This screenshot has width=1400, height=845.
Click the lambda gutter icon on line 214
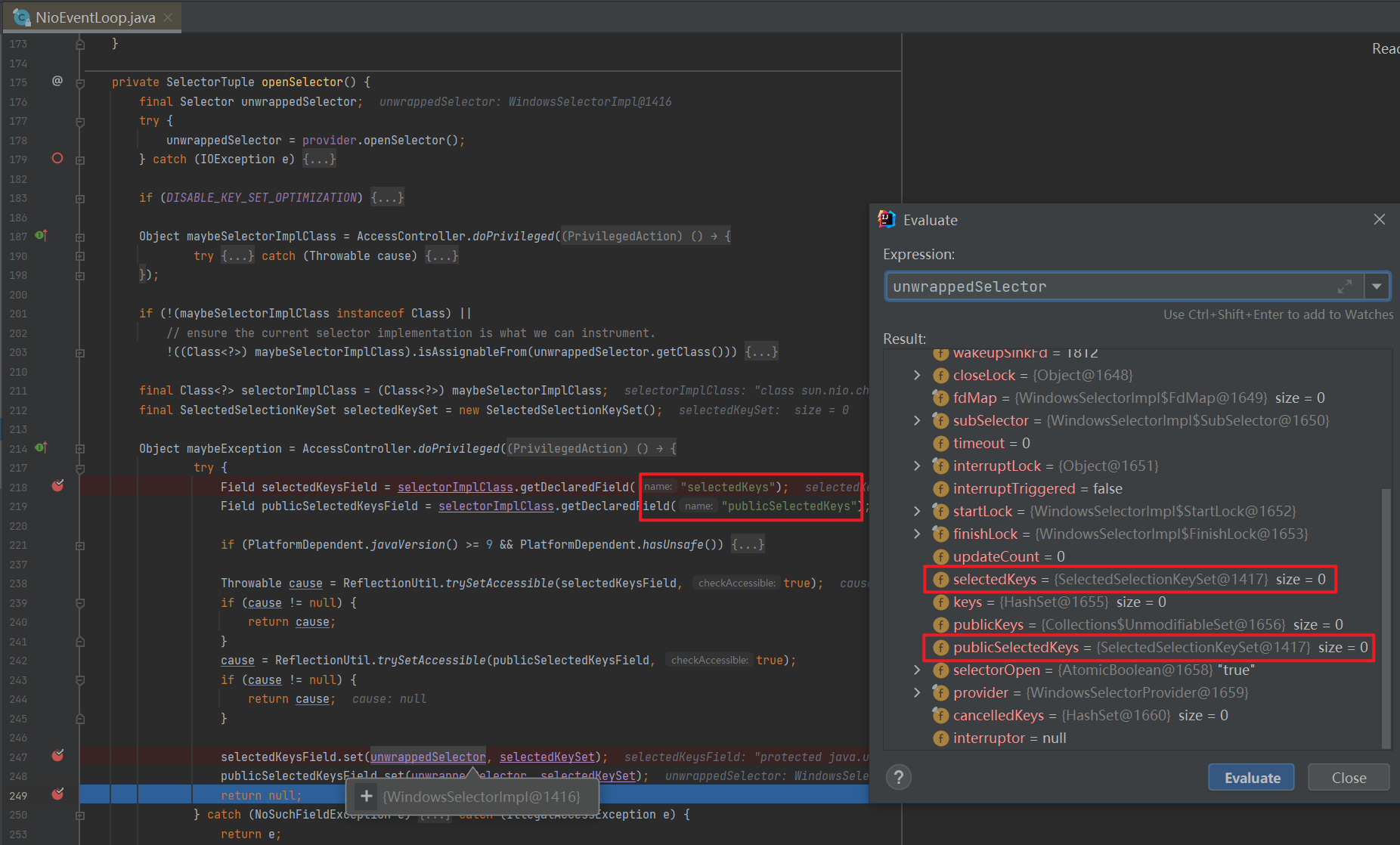point(42,448)
